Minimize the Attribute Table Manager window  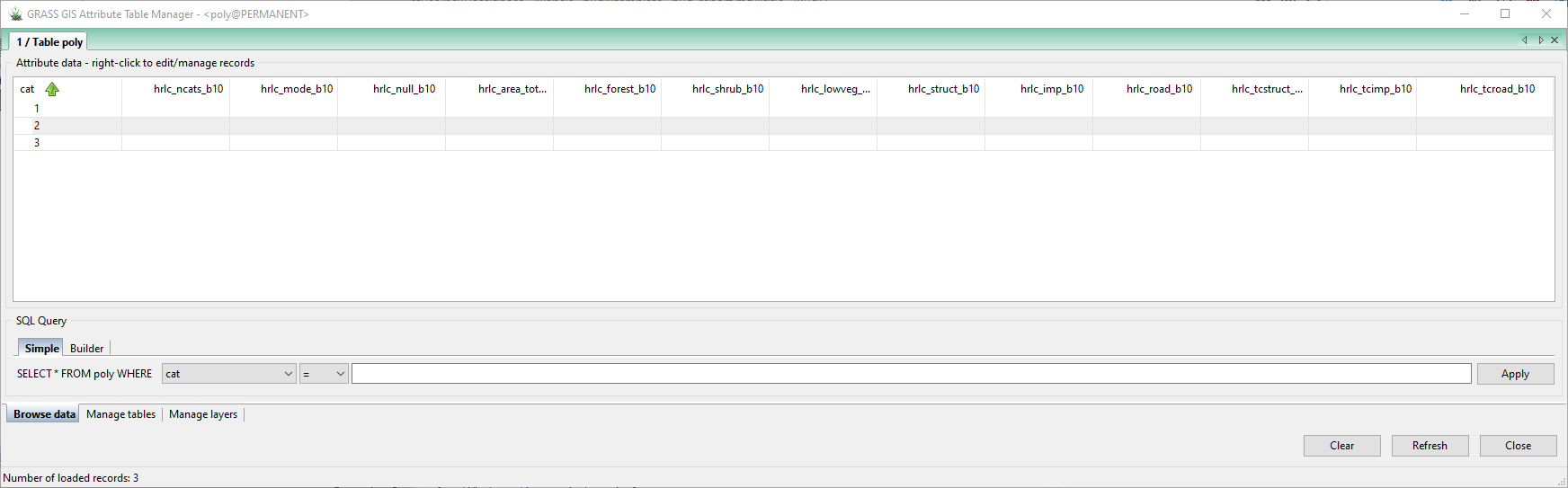pos(1465,13)
